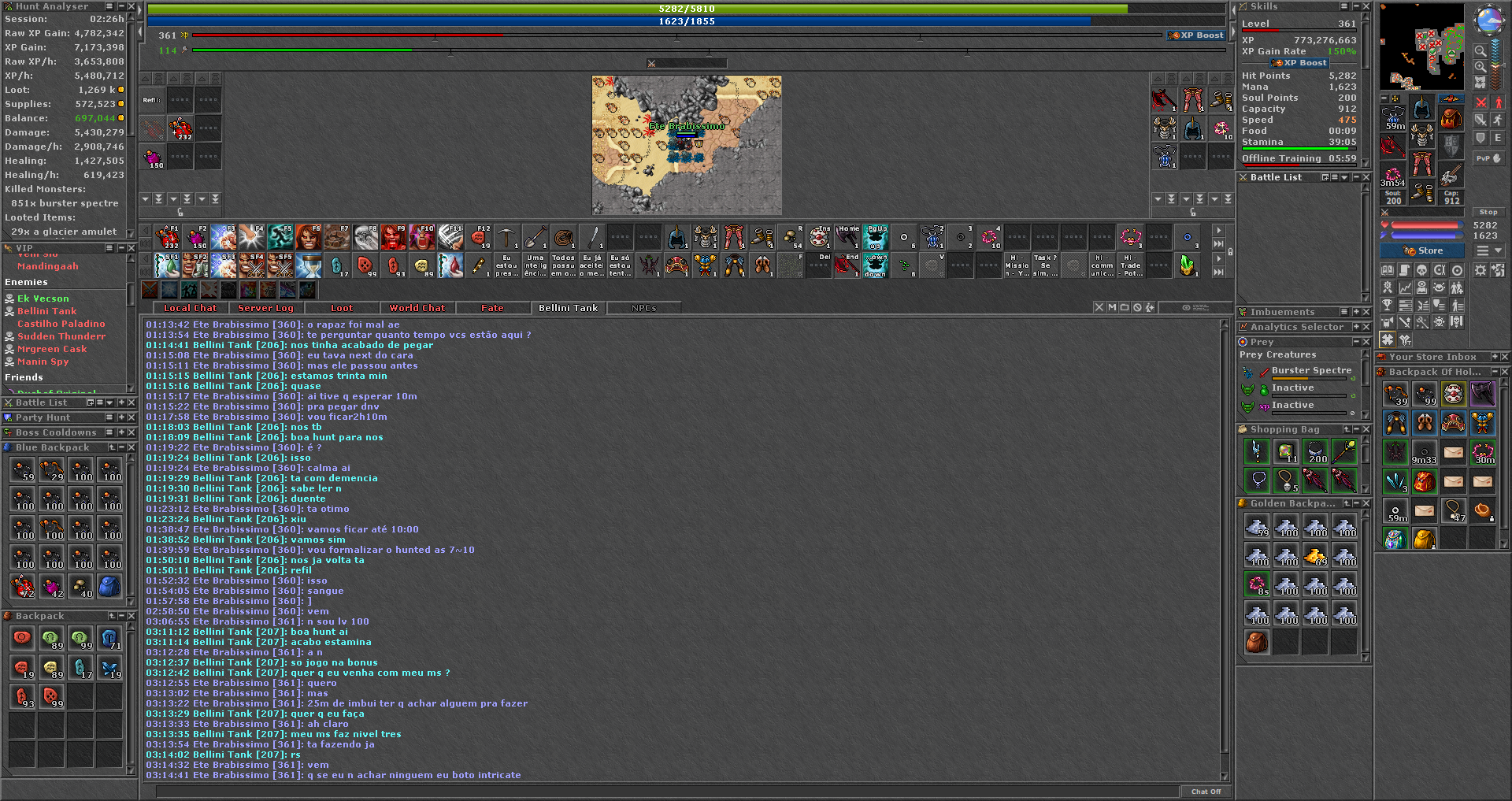Switch to defensive shield fight mode
The height and width of the screenshot is (801, 1512).
1480,138
